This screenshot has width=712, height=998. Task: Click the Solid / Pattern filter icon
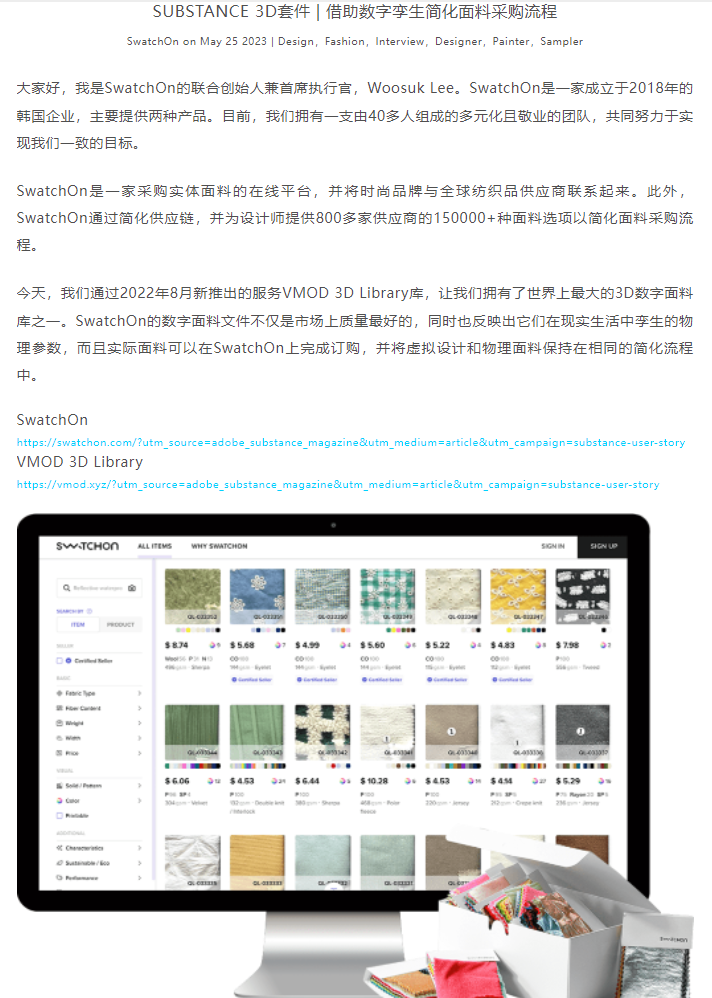pyautogui.click(x=60, y=786)
